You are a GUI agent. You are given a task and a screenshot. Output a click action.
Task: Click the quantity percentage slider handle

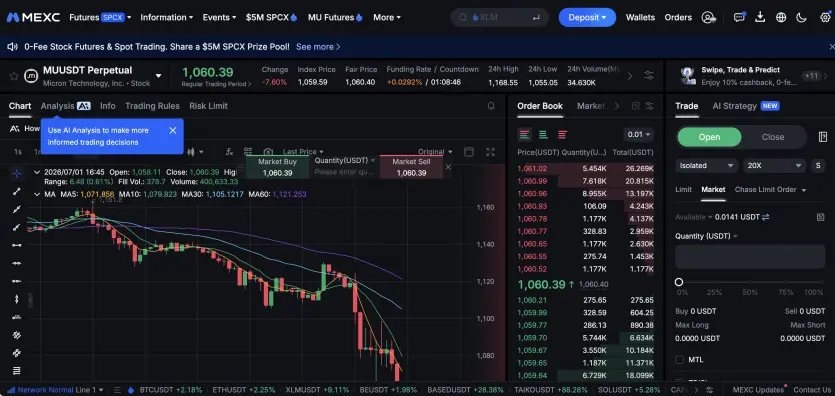tap(679, 282)
